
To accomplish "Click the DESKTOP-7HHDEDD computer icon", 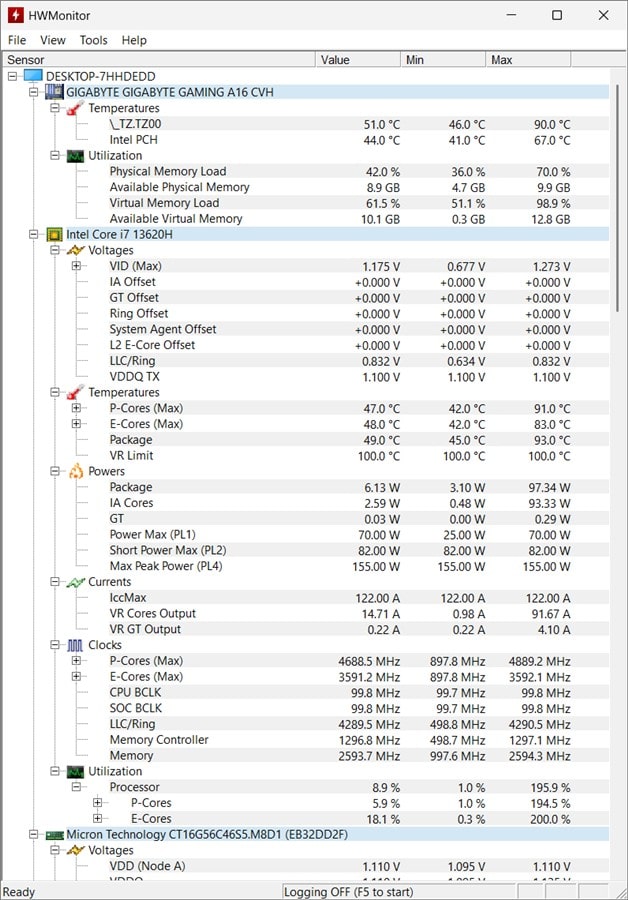I will coord(33,76).
